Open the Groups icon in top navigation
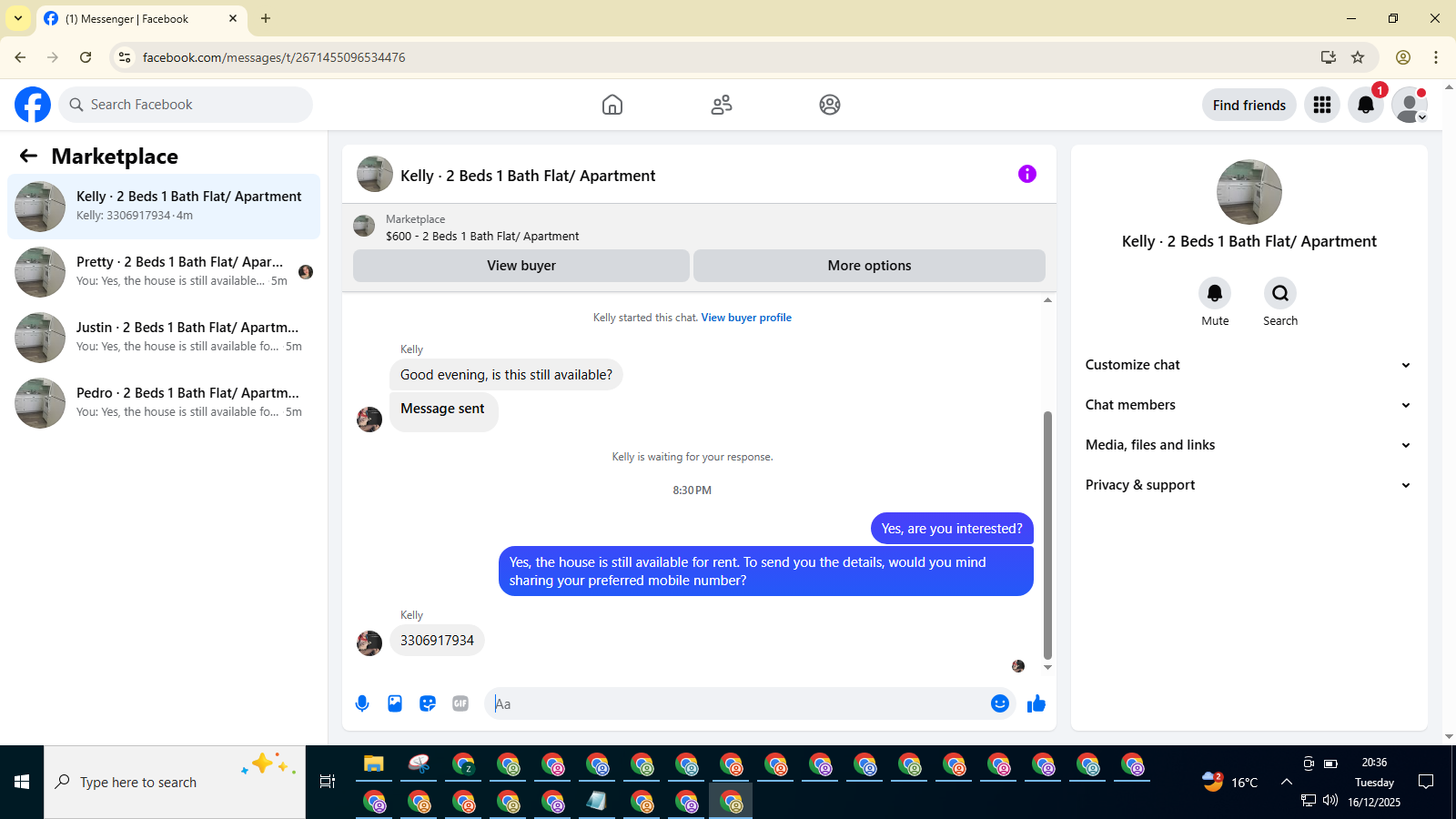This screenshot has height=819, width=1456. click(830, 105)
